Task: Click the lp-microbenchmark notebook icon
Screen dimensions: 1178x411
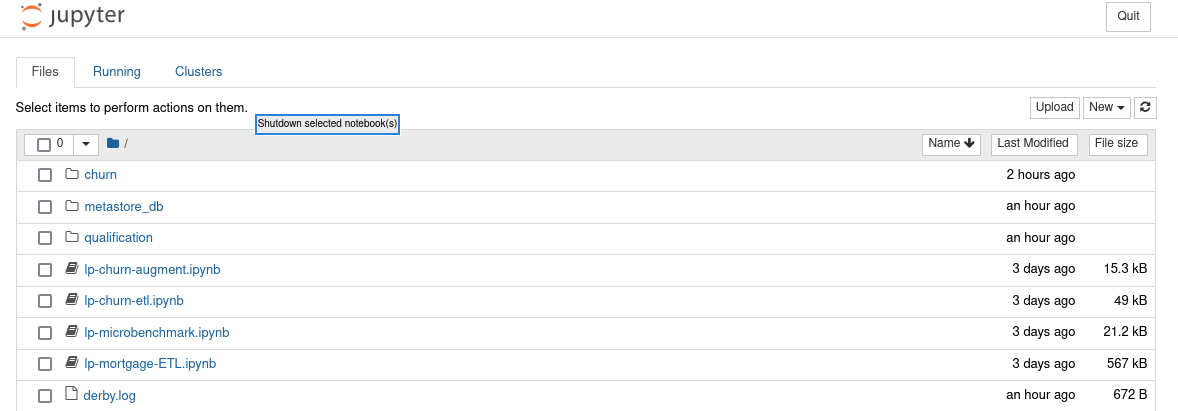Action: (x=71, y=332)
